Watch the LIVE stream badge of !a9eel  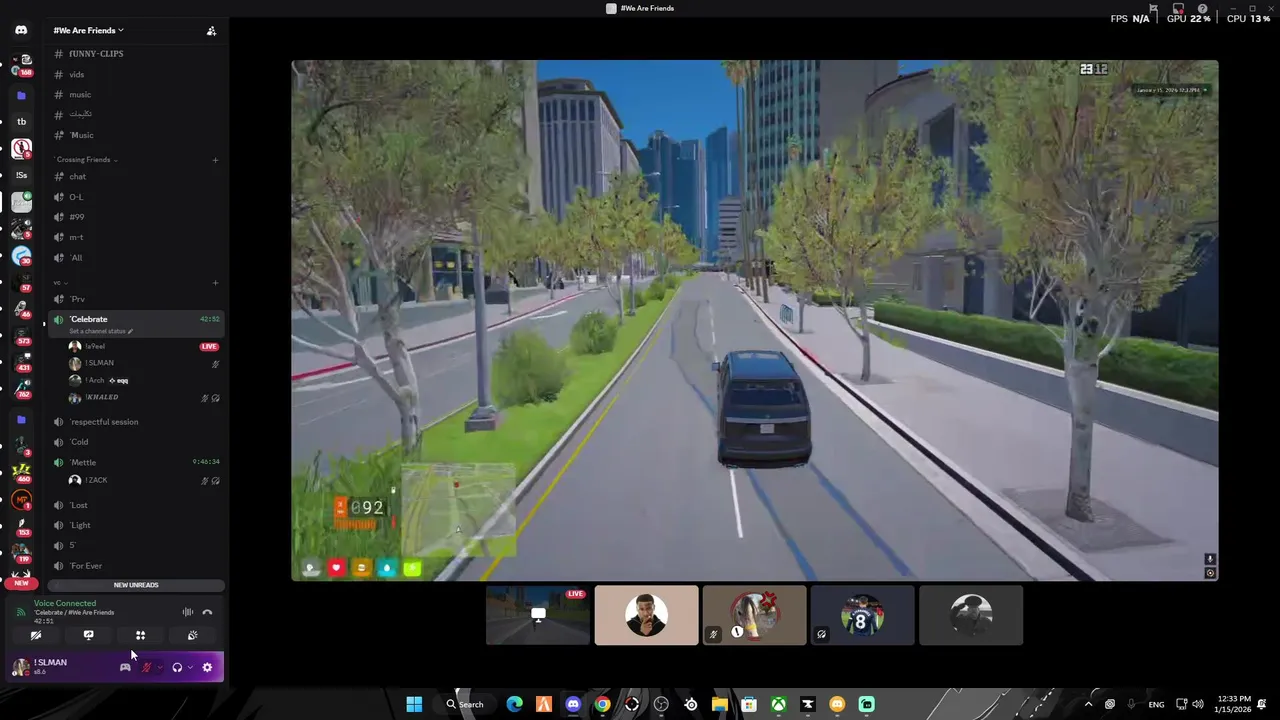[x=209, y=346]
